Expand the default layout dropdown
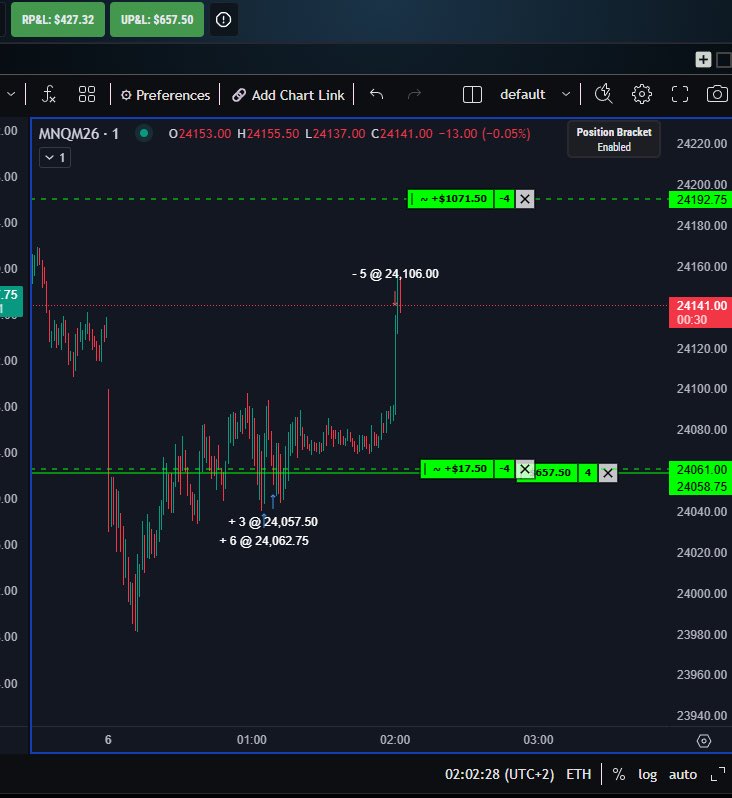Viewport: 732px width, 798px height. 566,95
